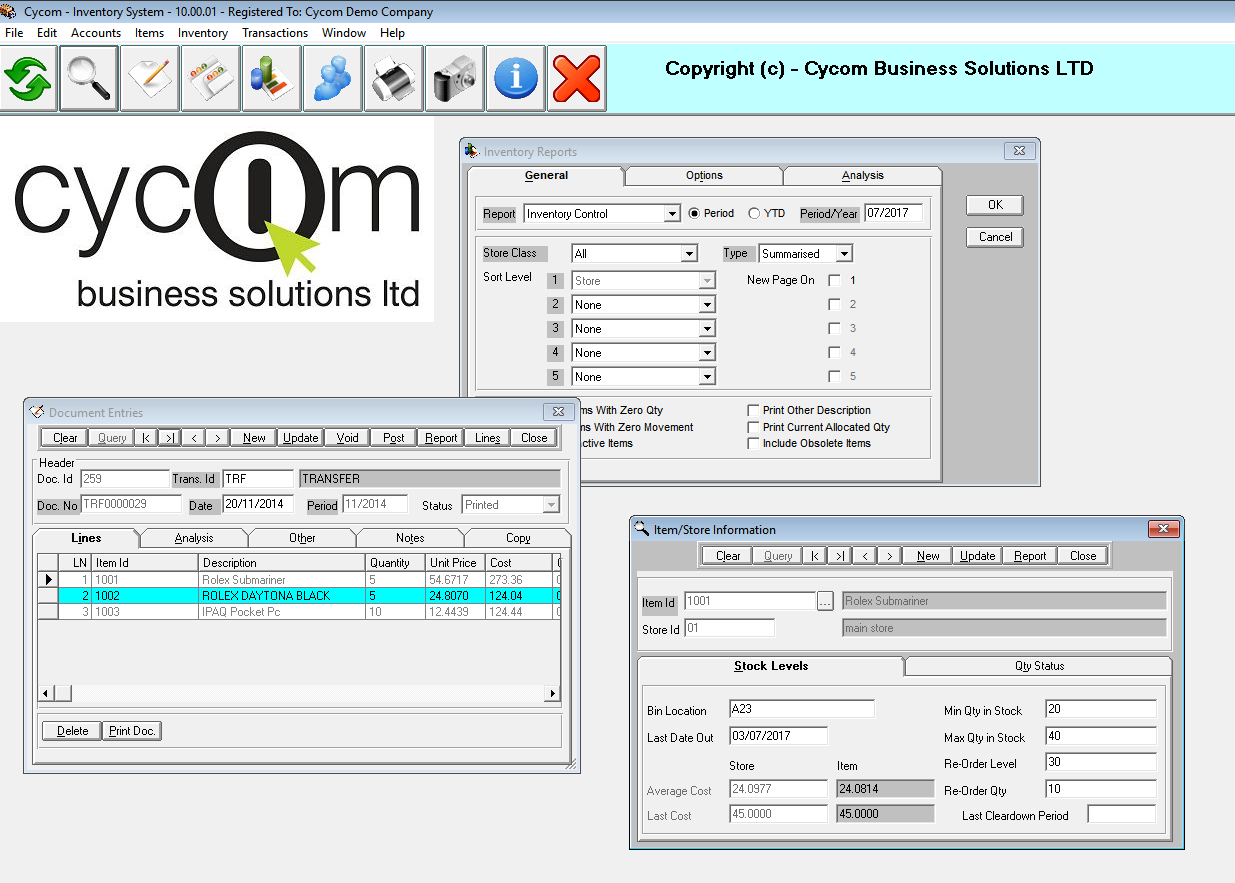1235x883 pixels.
Task: Check Include Obsolete Items option
Action: tap(754, 444)
